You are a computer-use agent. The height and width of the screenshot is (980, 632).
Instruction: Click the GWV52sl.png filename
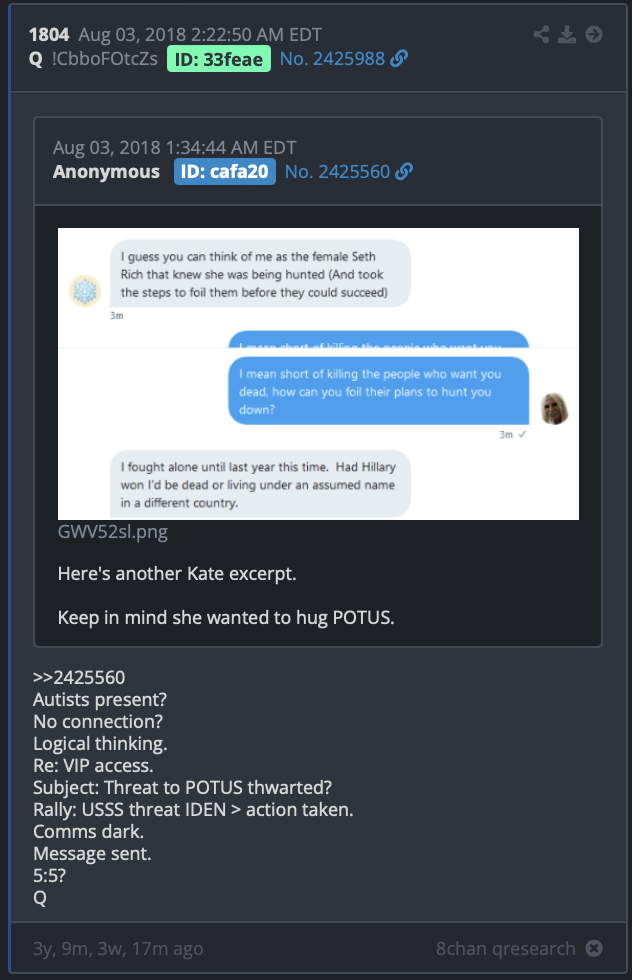pyautogui.click(x=113, y=532)
